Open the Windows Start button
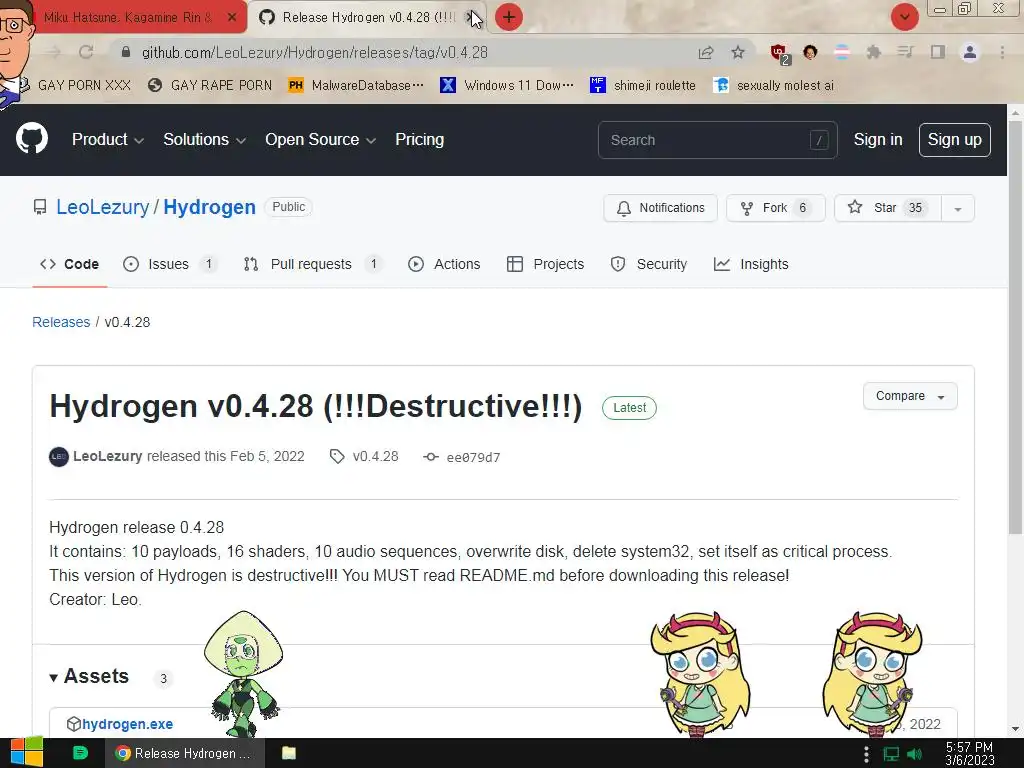Screen dimensions: 1024x768 coord(27,753)
